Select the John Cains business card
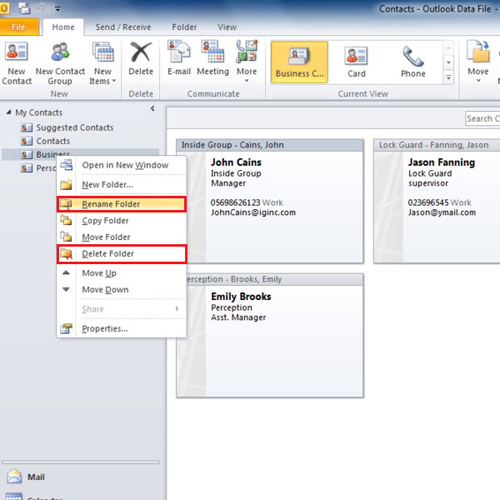This screenshot has height=500, width=500. [270, 201]
